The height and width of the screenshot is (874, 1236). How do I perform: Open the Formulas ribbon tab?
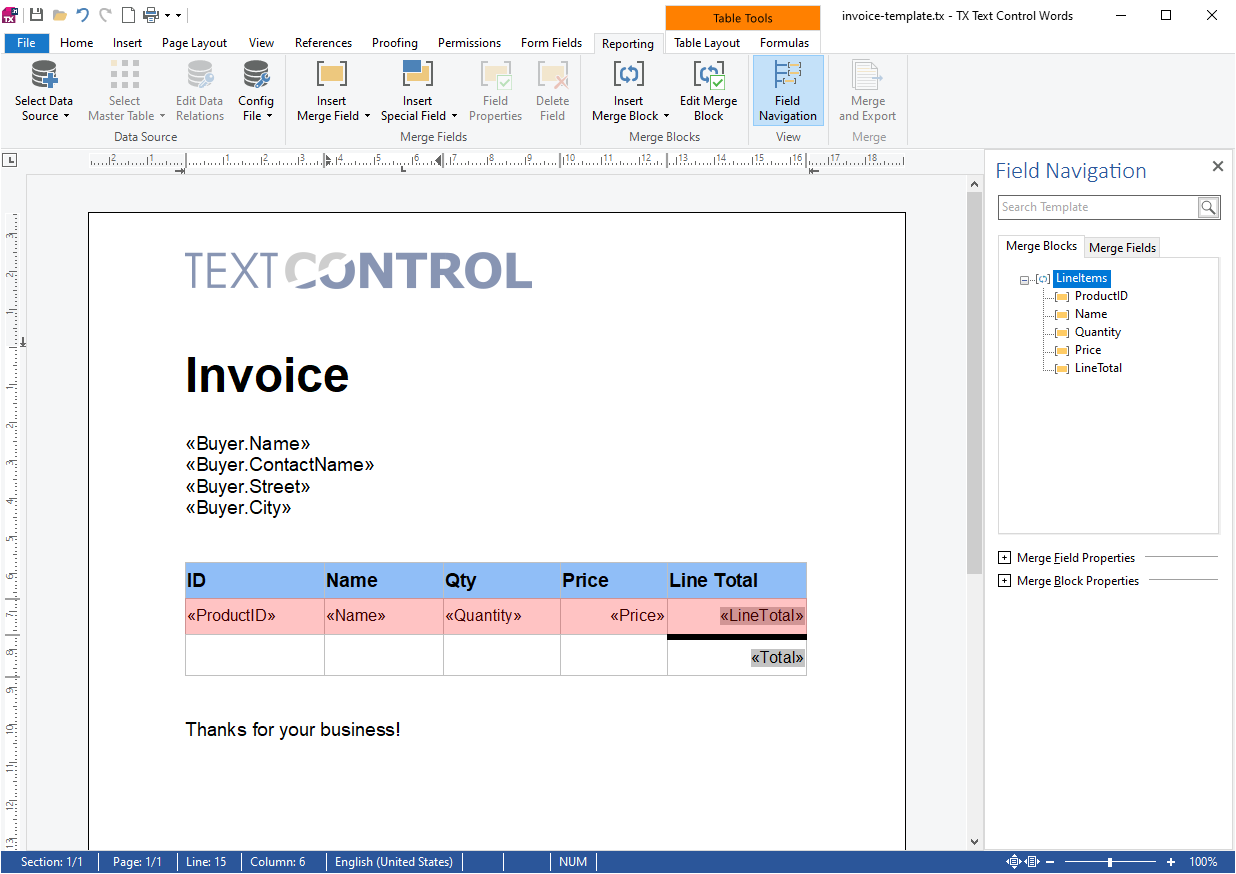(785, 43)
